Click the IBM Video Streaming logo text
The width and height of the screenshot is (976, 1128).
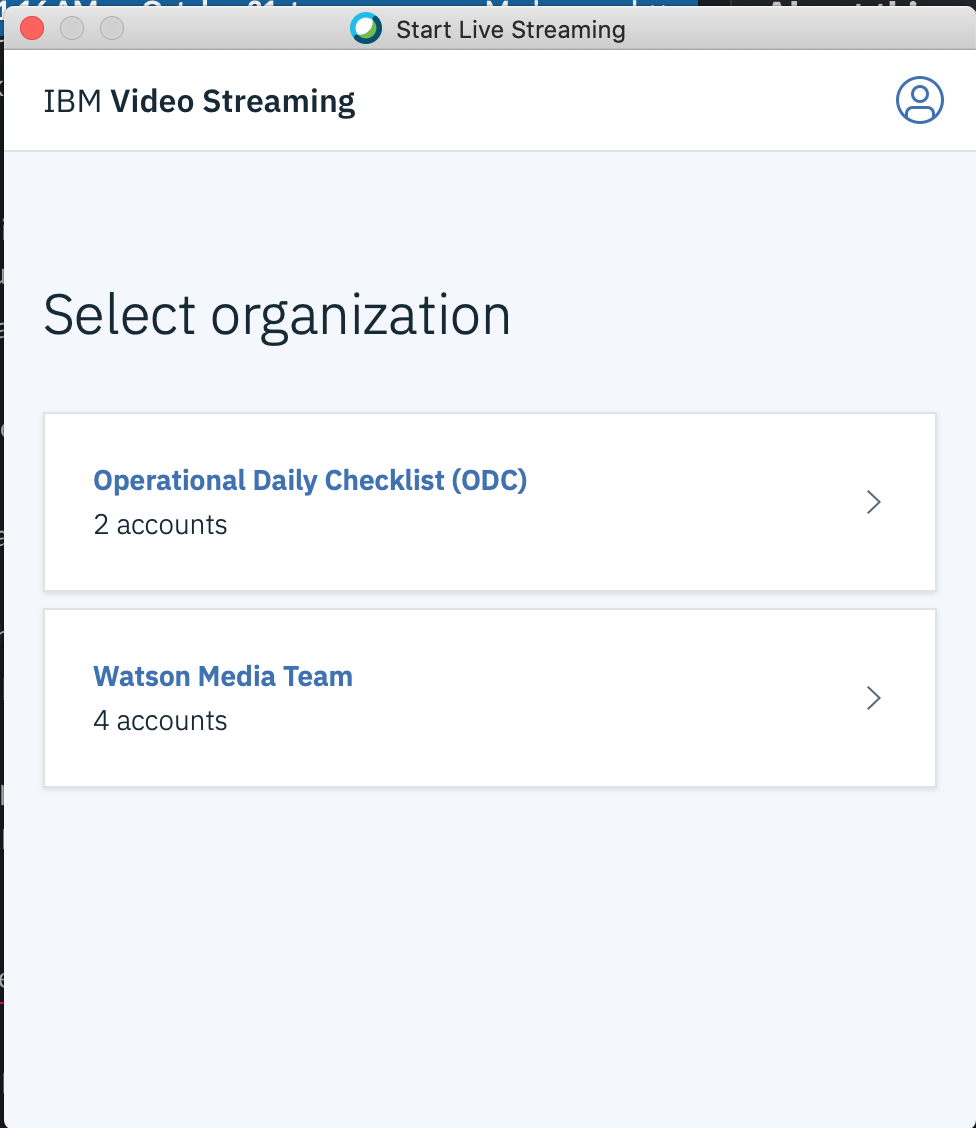coord(199,101)
